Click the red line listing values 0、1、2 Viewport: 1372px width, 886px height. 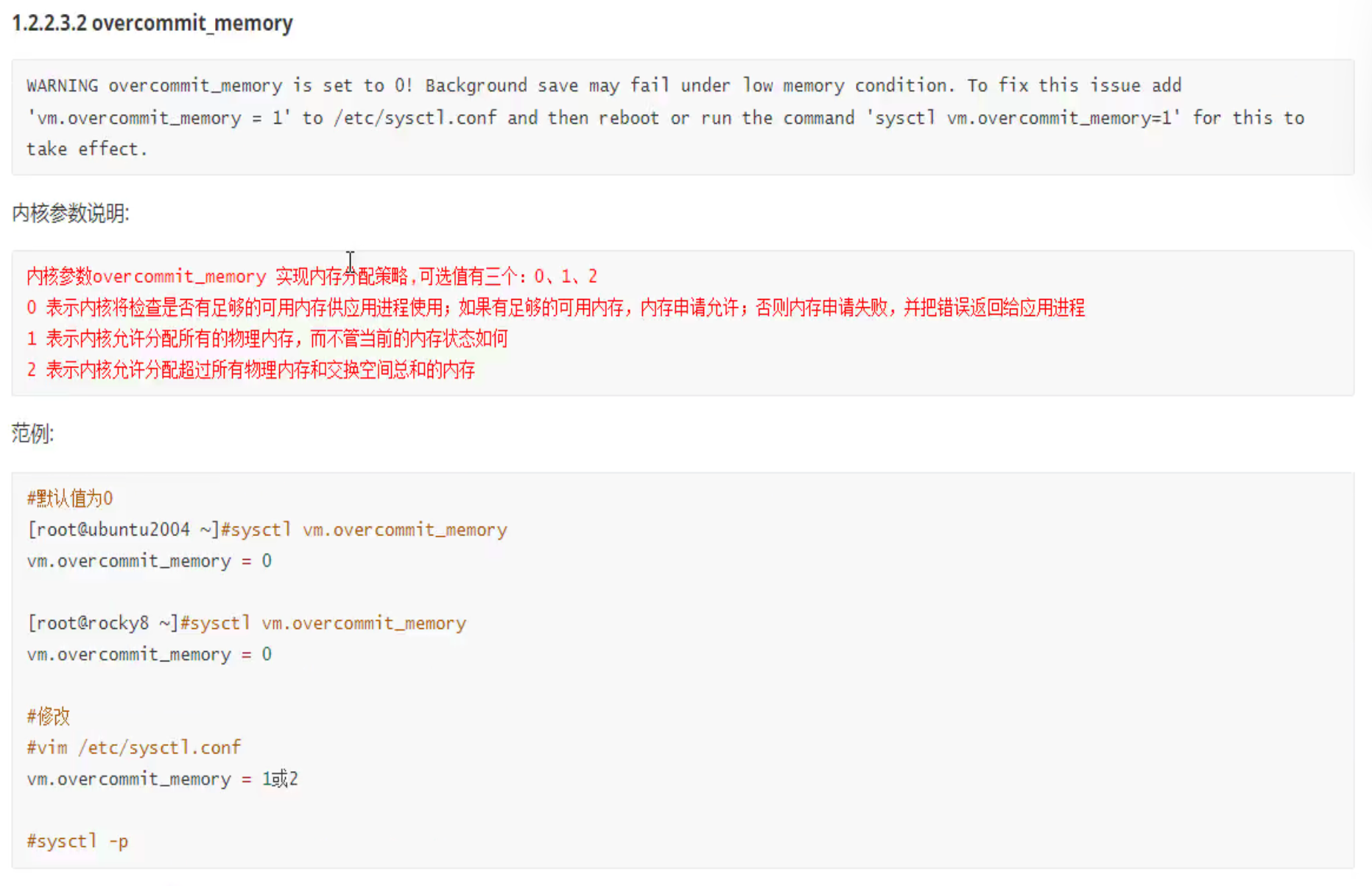coord(312,276)
